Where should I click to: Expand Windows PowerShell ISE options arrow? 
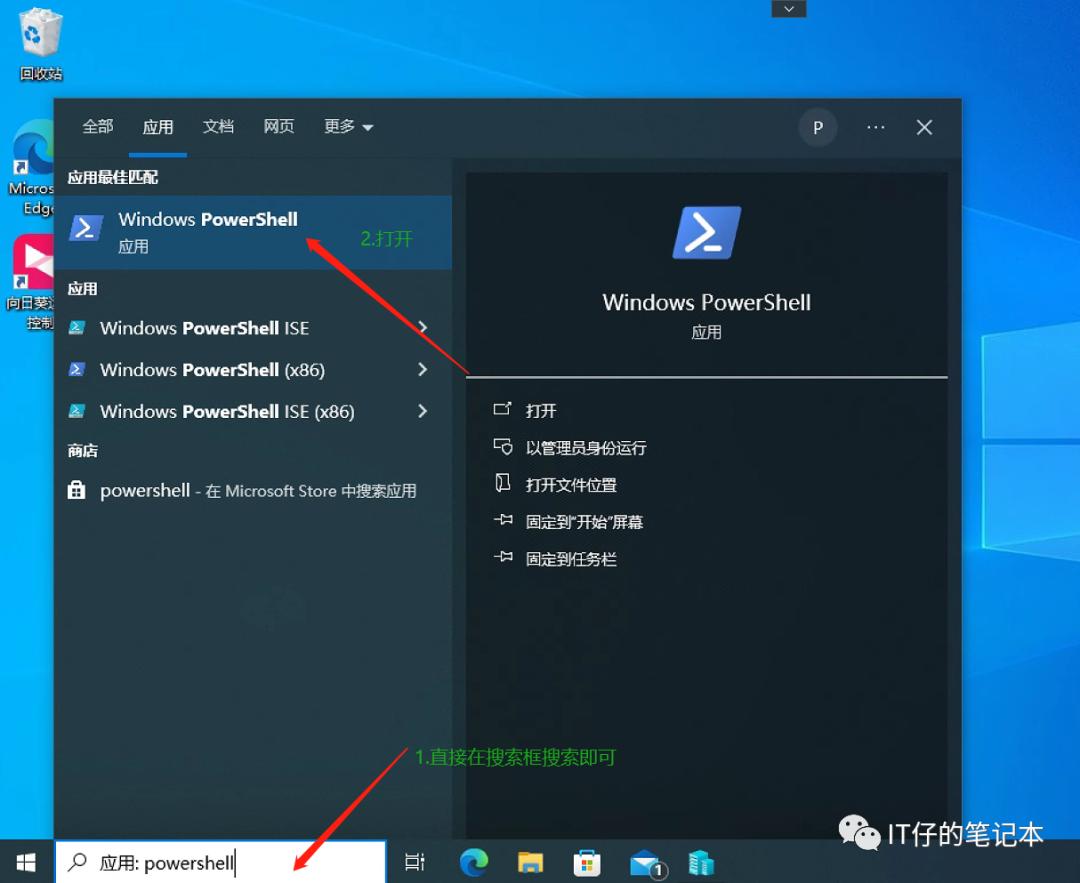tap(422, 328)
